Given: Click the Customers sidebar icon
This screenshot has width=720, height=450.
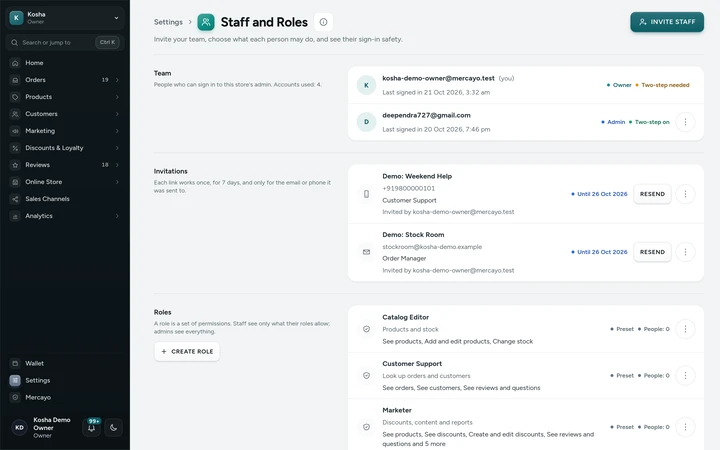Looking at the screenshot, I should [15, 114].
